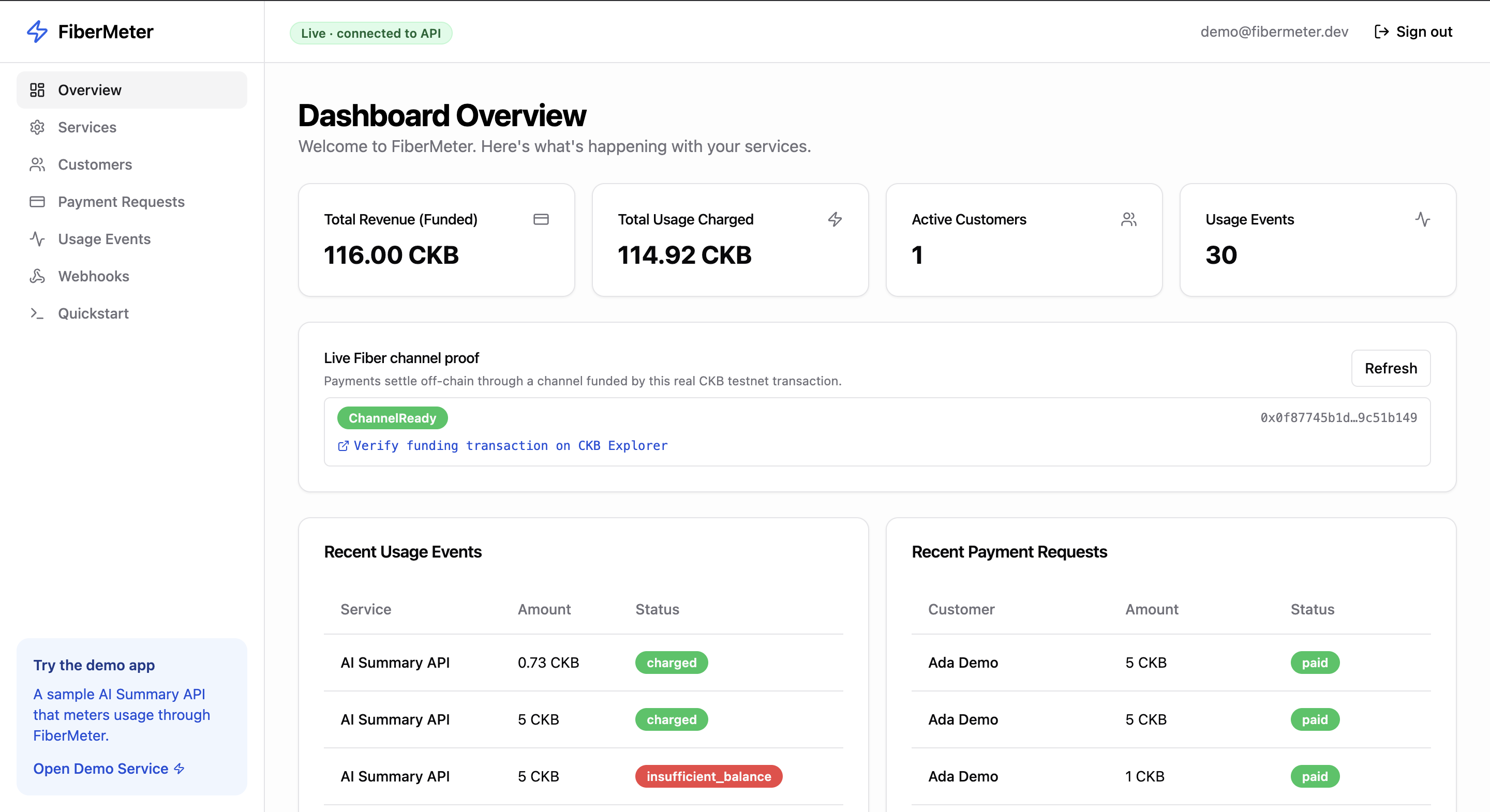Screen dimensions: 1490x812
Task: Navigate to Payment Requests
Action: [132, 202]
